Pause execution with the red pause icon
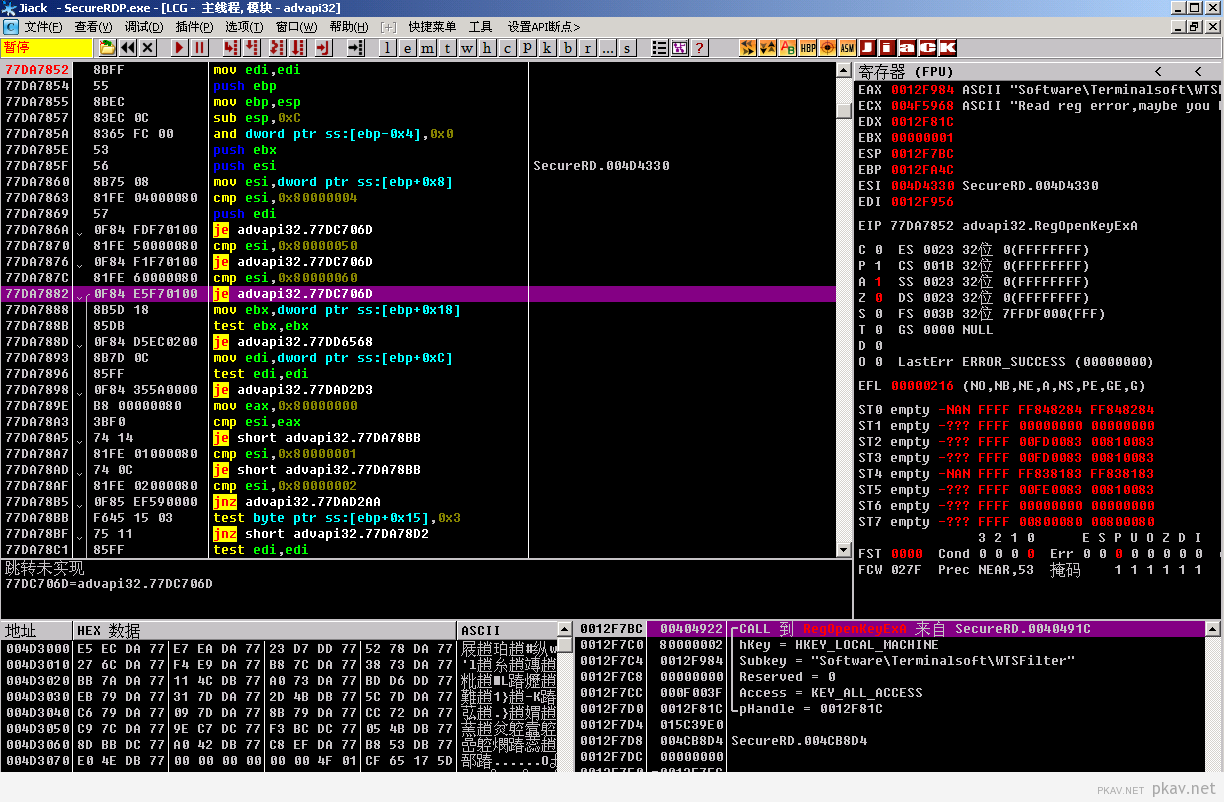This screenshot has height=802, width=1224. pyautogui.click(x=199, y=47)
